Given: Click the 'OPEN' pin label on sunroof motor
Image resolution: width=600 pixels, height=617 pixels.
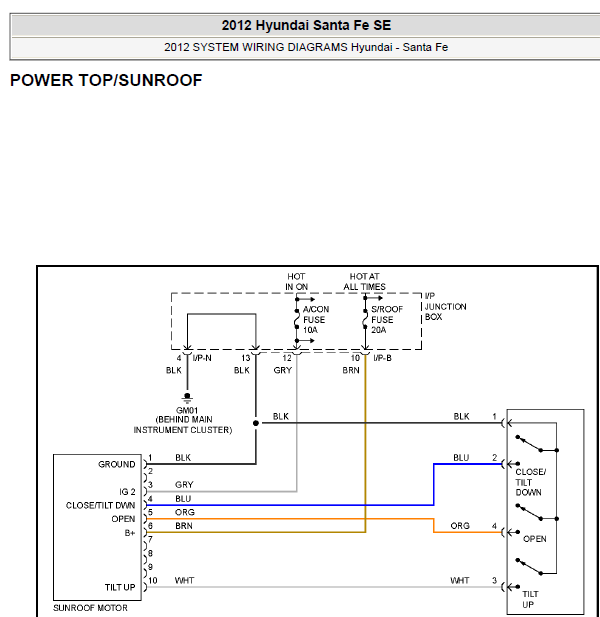Looking at the screenshot, I should [x=123, y=519].
